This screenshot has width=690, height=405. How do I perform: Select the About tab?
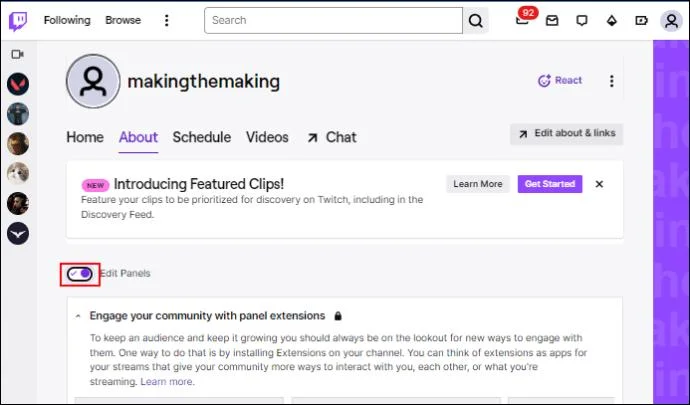tap(138, 137)
